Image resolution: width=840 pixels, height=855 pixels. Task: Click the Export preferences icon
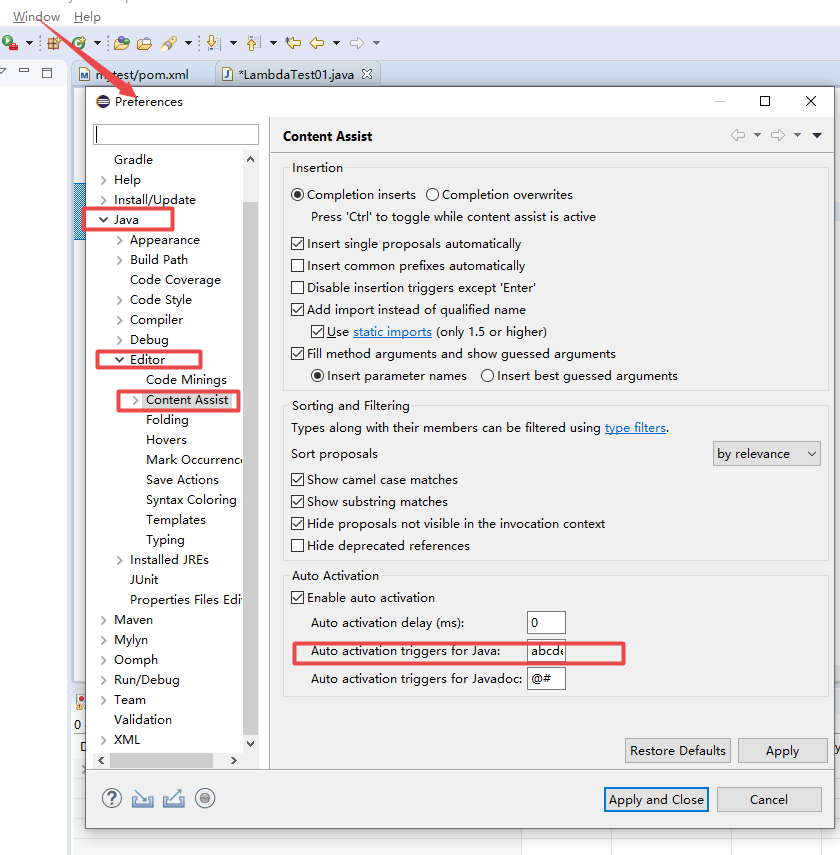(173, 799)
